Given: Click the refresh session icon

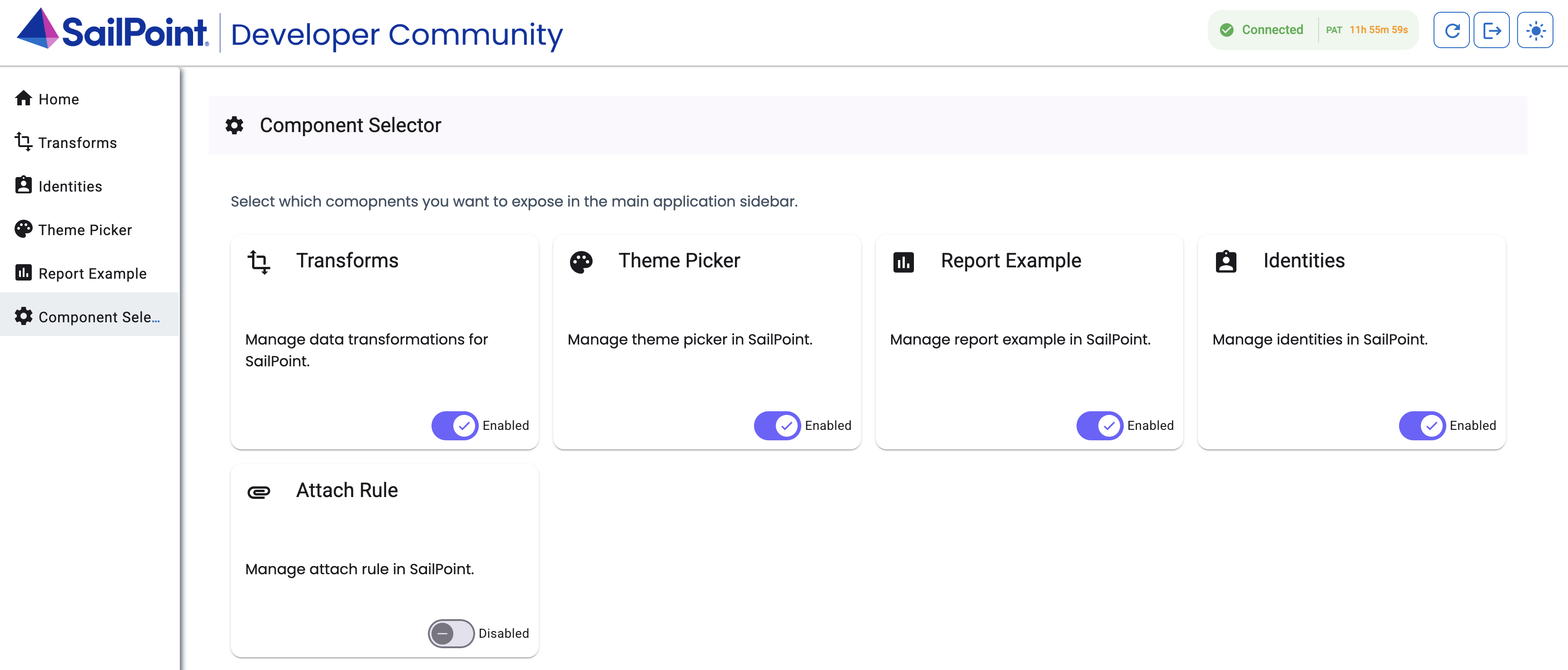Looking at the screenshot, I should [1452, 29].
